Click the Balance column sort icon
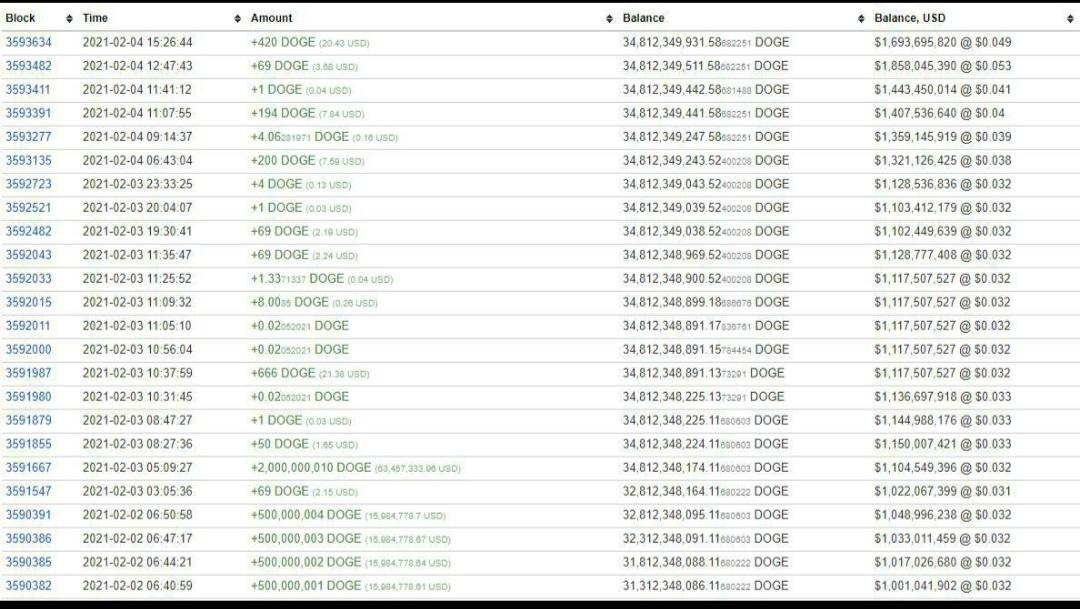1080x609 pixels. pyautogui.click(x=862, y=19)
